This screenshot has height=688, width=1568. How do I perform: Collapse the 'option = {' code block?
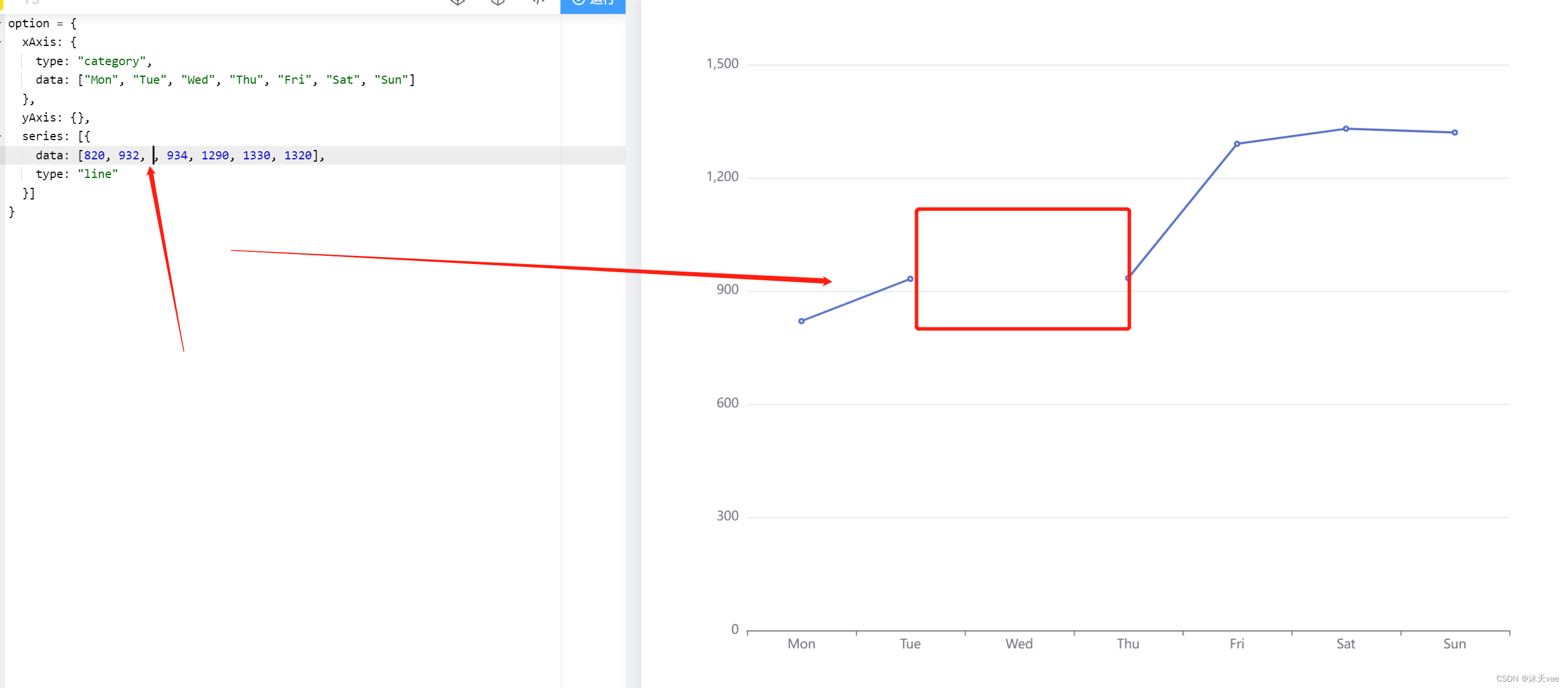(x=1, y=23)
